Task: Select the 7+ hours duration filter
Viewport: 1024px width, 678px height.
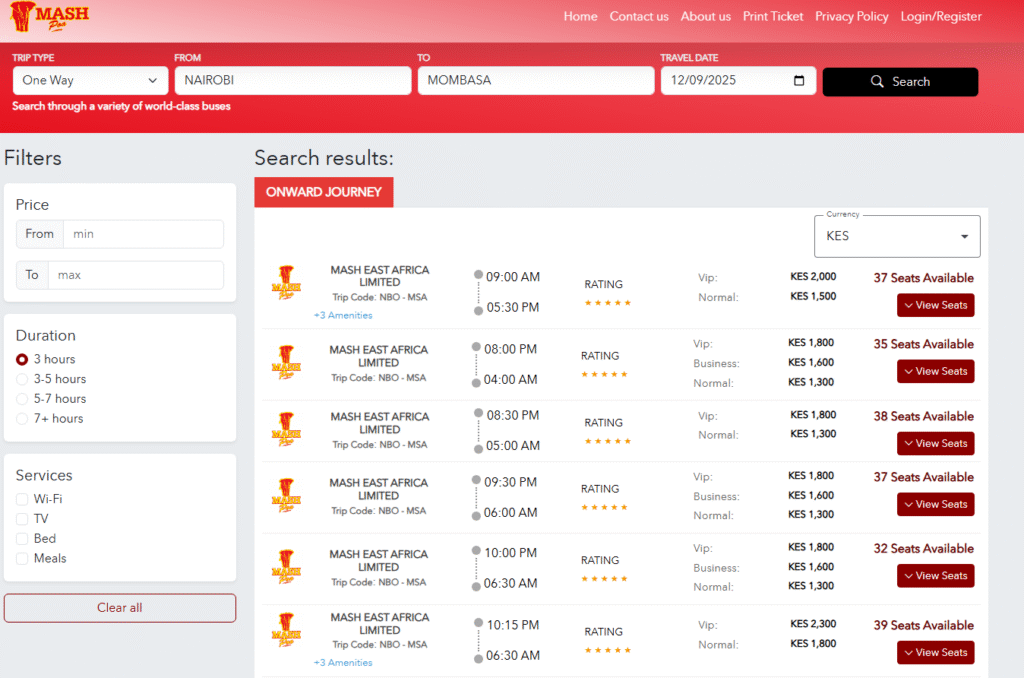Action: pyautogui.click(x=22, y=419)
